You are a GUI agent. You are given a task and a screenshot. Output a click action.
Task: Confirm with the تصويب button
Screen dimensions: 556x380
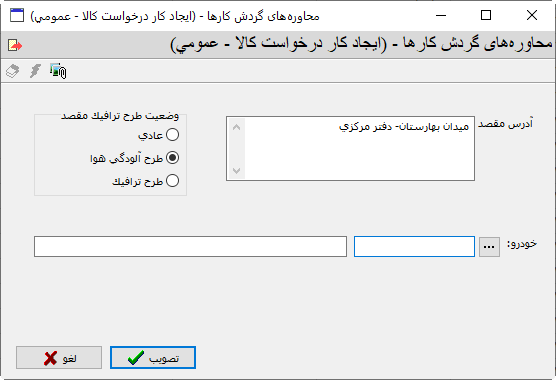(153, 357)
